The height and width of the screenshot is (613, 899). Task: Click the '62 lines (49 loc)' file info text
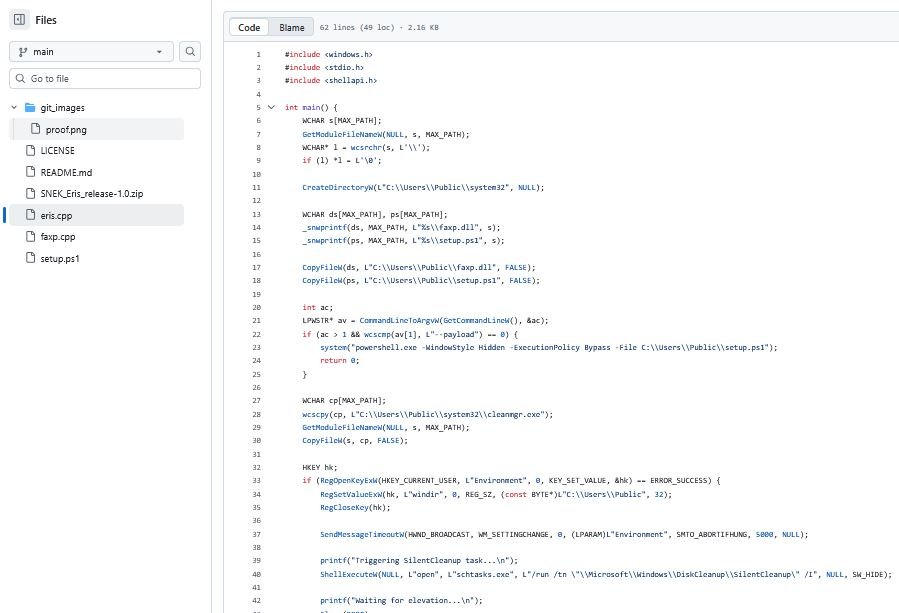(x=379, y=28)
